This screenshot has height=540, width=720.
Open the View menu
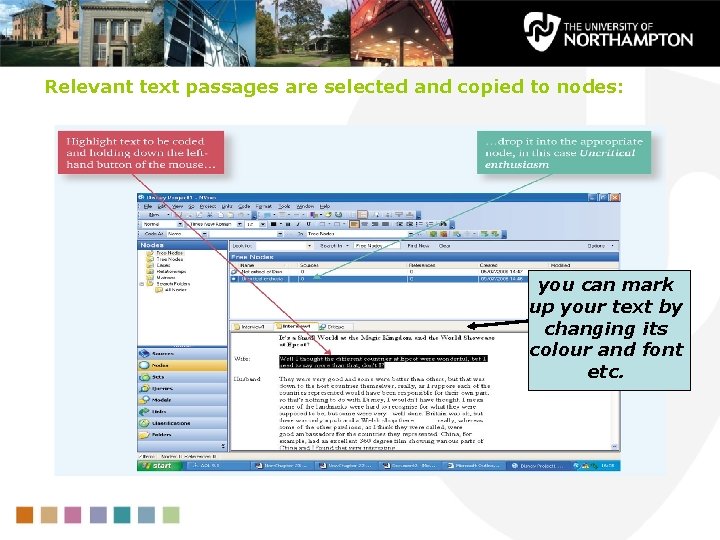click(177, 206)
